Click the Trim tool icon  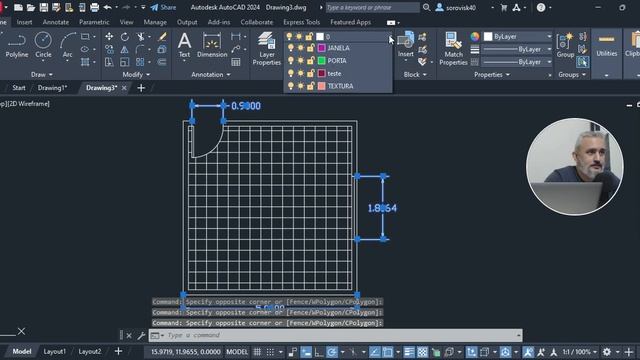point(140,37)
